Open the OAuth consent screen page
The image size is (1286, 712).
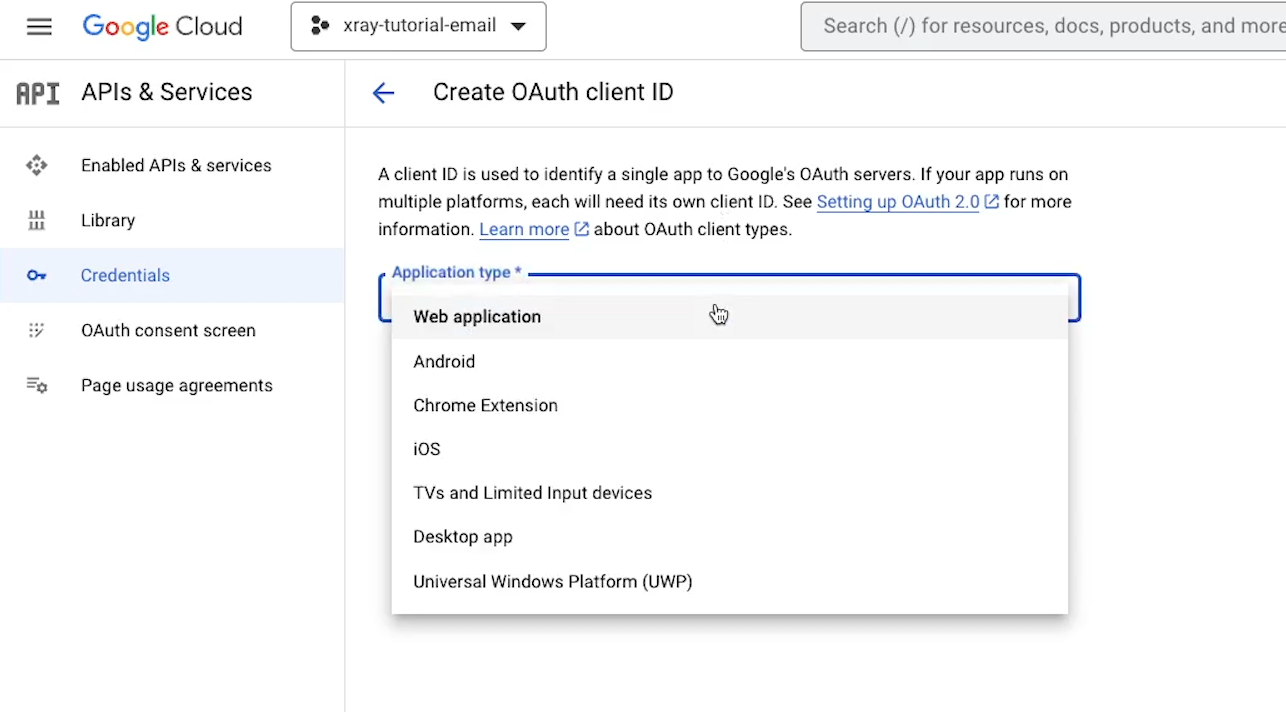172,331
